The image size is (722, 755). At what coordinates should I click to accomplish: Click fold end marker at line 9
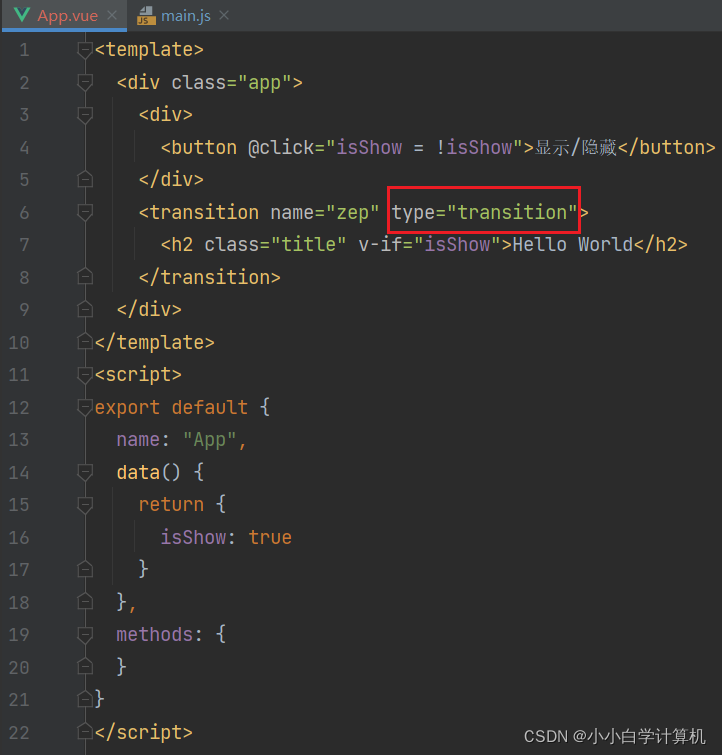pos(85,309)
